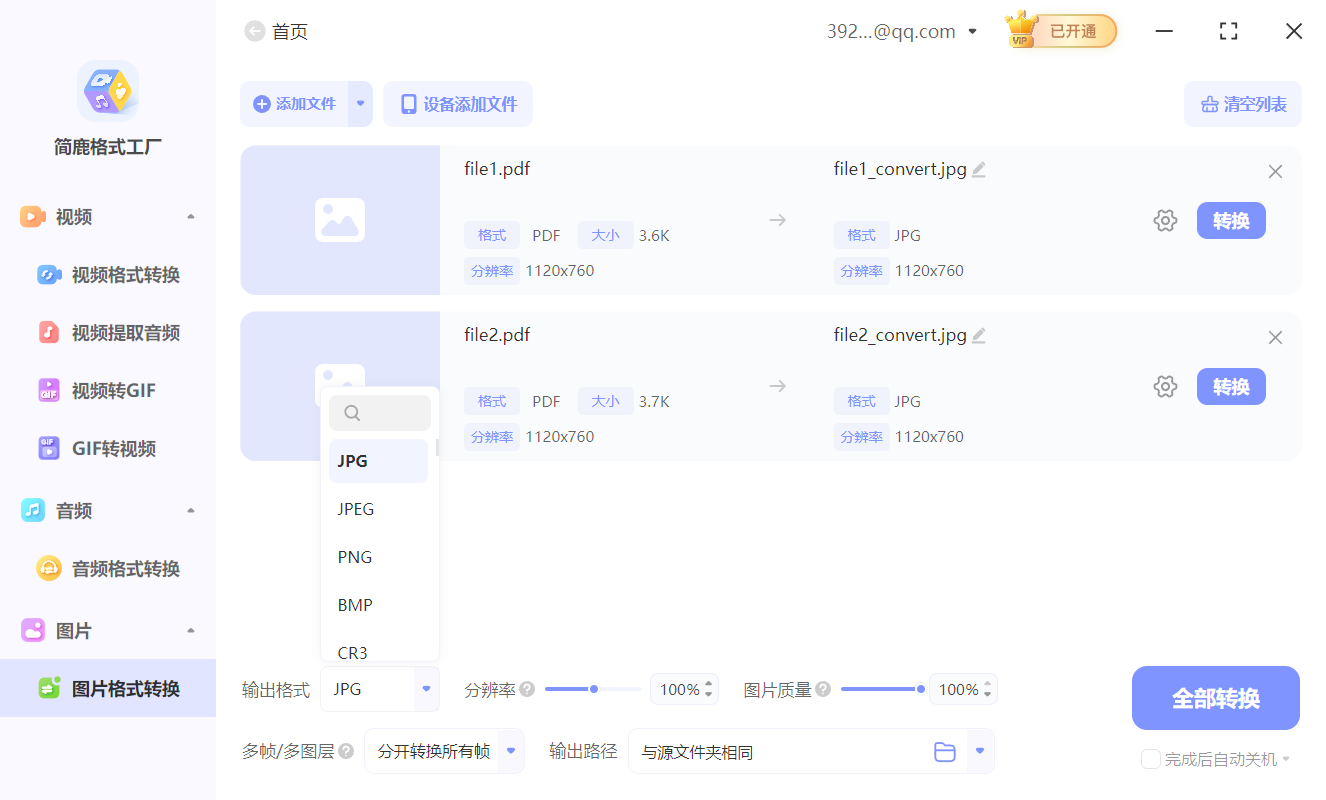Expand the 添加文件 dropdown arrow
1326x800 pixels.
point(360,103)
